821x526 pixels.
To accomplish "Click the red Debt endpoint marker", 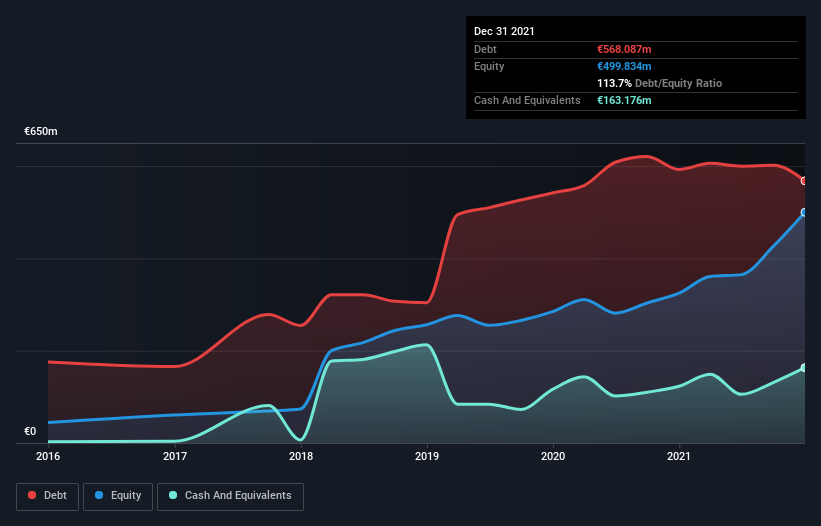I will coord(804,181).
